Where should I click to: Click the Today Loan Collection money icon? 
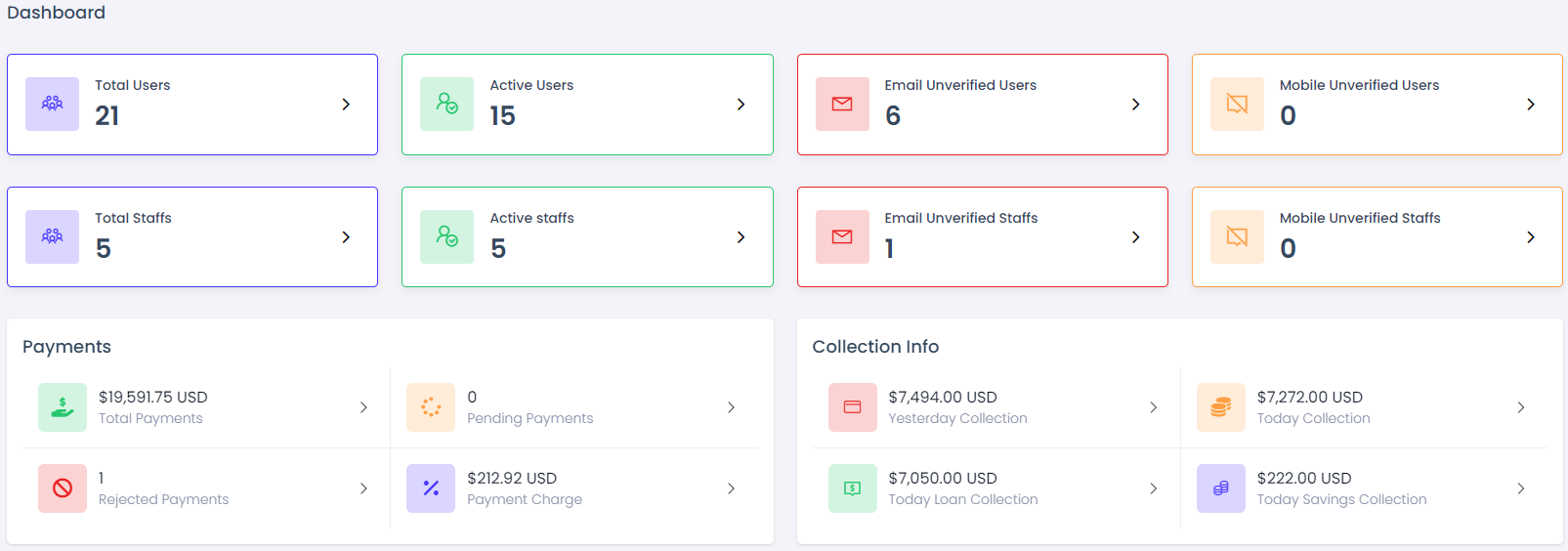(852, 488)
